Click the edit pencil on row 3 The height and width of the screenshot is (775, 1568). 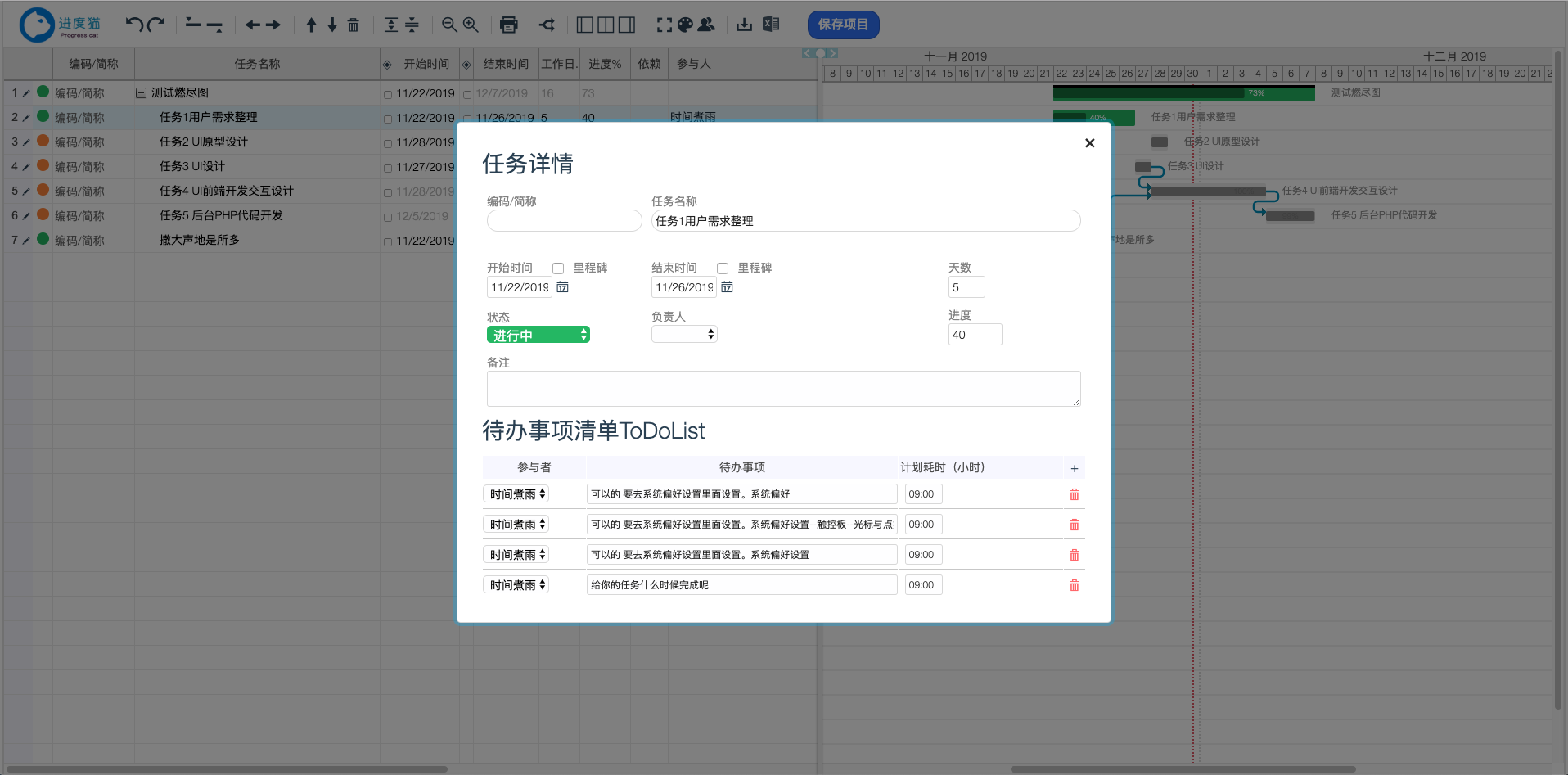click(x=26, y=142)
